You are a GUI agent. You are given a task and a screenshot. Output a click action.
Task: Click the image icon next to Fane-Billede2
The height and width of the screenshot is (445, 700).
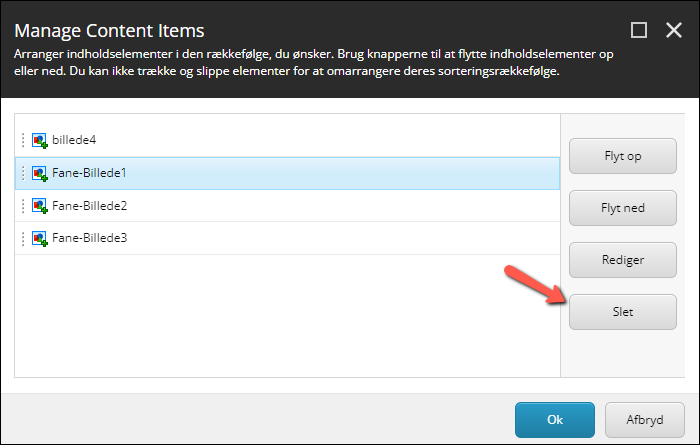click(x=40, y=206)
